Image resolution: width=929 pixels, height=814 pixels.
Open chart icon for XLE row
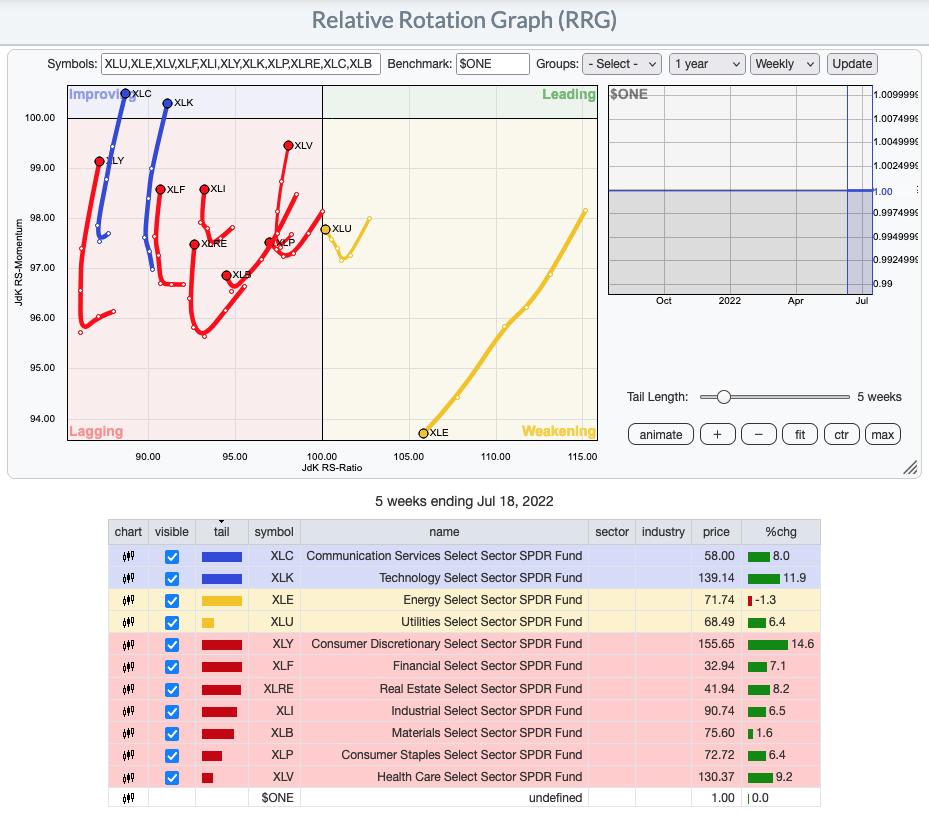point(128,600)
